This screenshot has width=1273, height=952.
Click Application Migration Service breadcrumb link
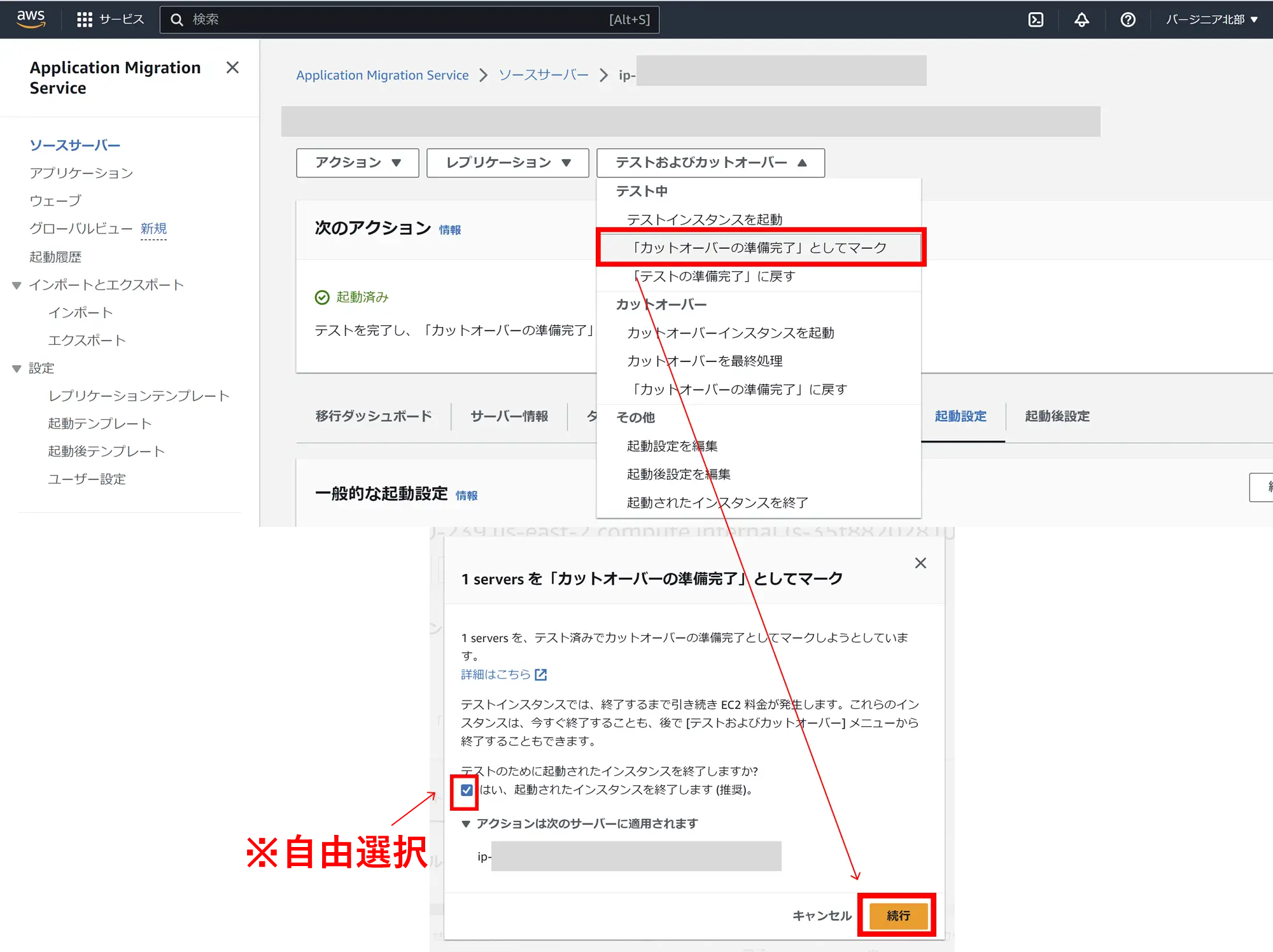(383, 75)
